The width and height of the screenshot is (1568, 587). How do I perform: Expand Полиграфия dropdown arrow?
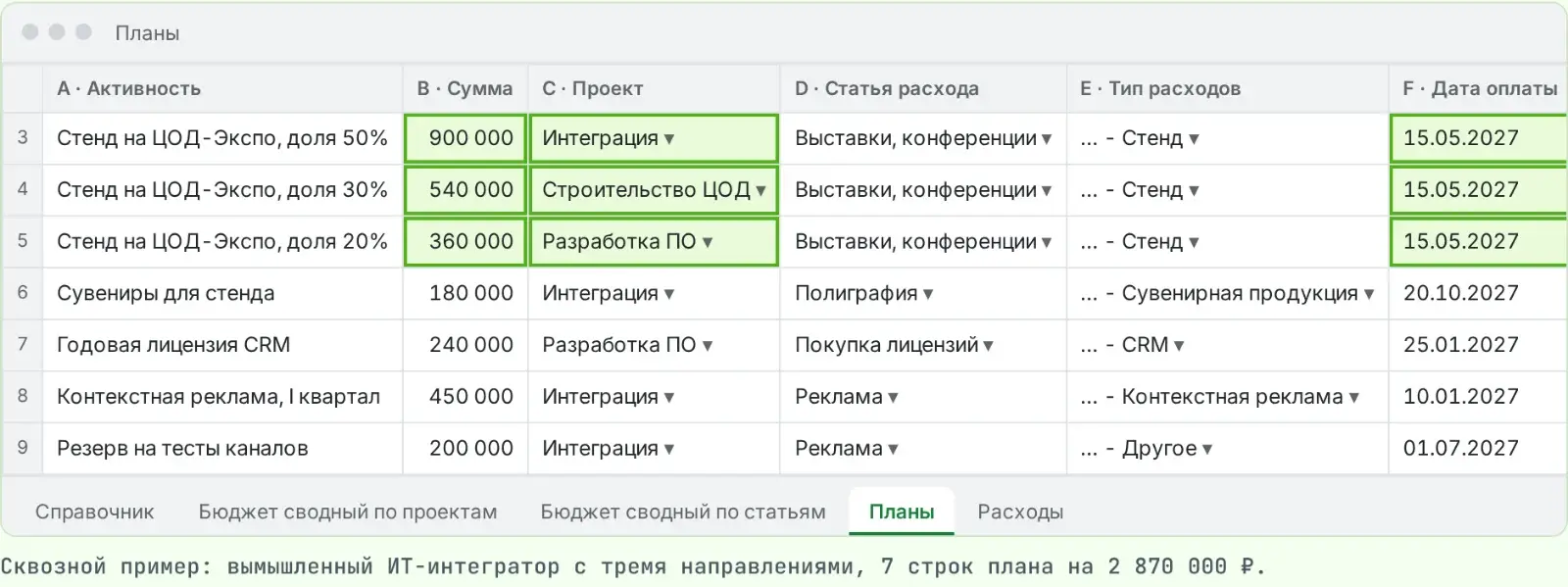point(928,294)
